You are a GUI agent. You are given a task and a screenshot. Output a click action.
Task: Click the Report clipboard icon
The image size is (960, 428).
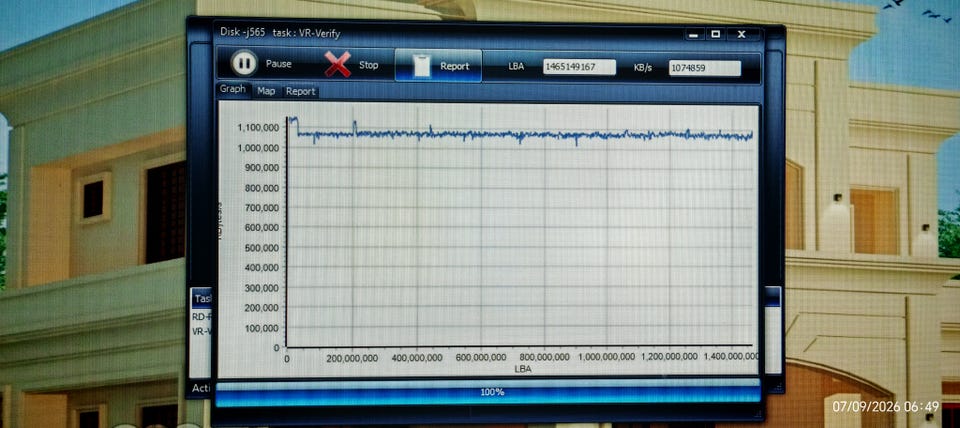(422, 66)
